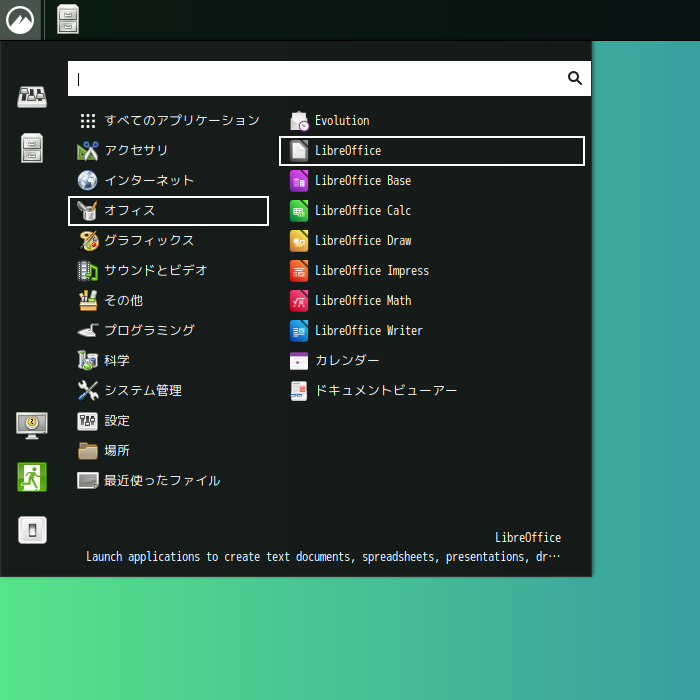The height and width of the screenshot is (700, 700).
Task: Open ドキュメントビューアー document viewer
Action: click(385, 391)
